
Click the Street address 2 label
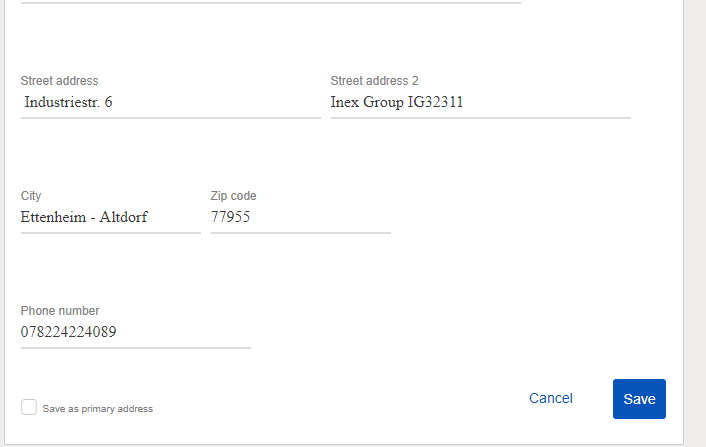click(375, 81)
